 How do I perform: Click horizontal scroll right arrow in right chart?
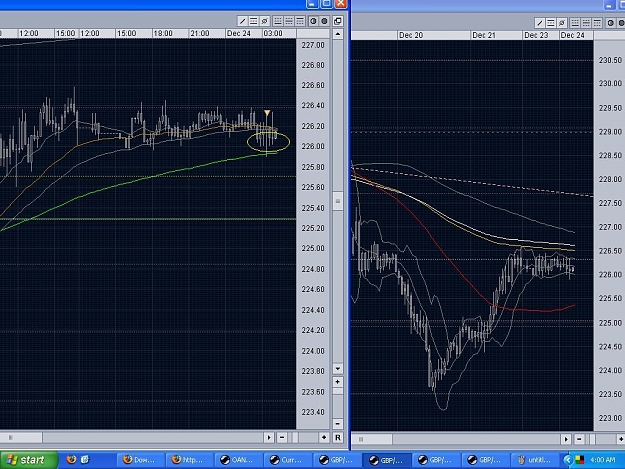(566, 439)
